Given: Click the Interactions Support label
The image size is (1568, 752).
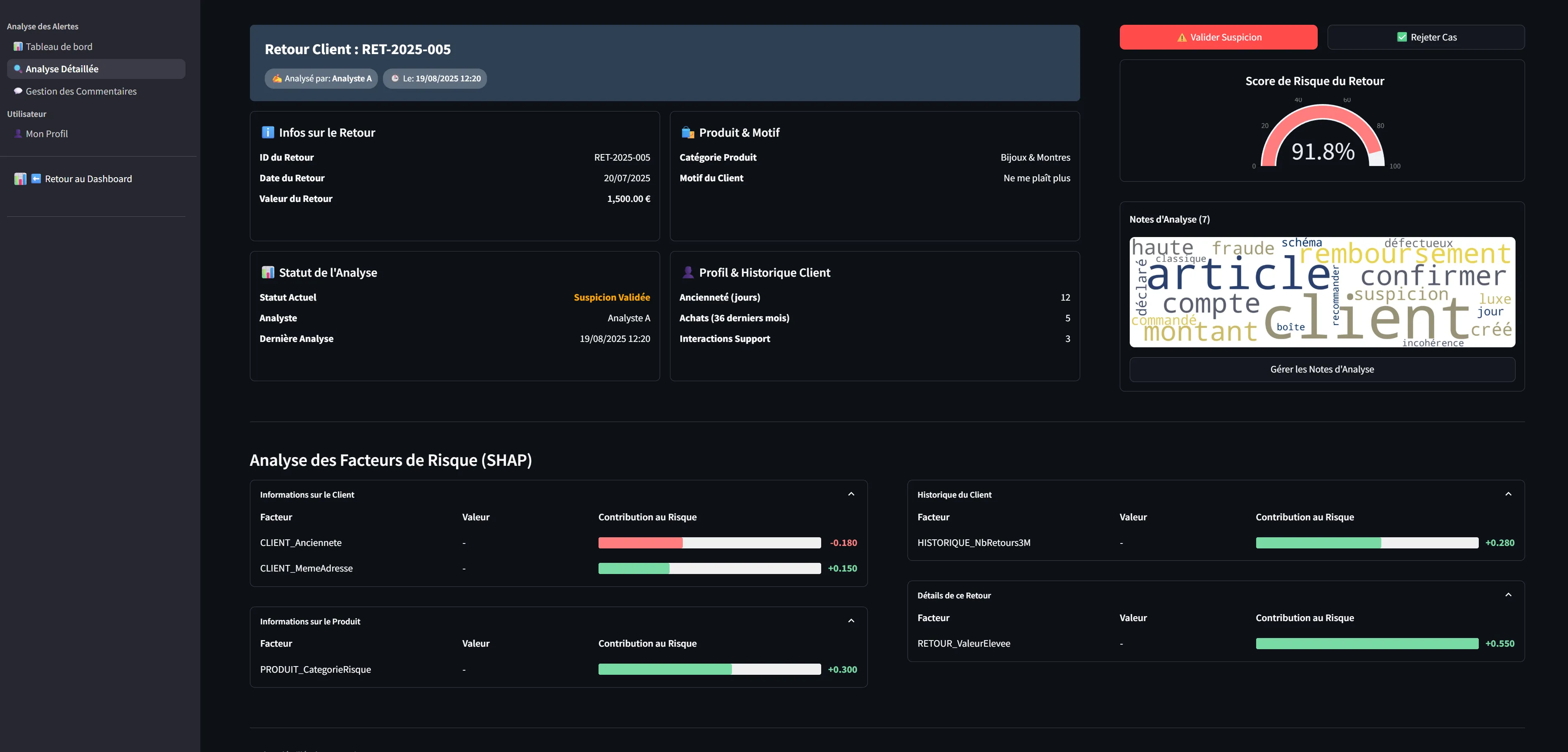Looking at the screenshot, I should (725, 339).
